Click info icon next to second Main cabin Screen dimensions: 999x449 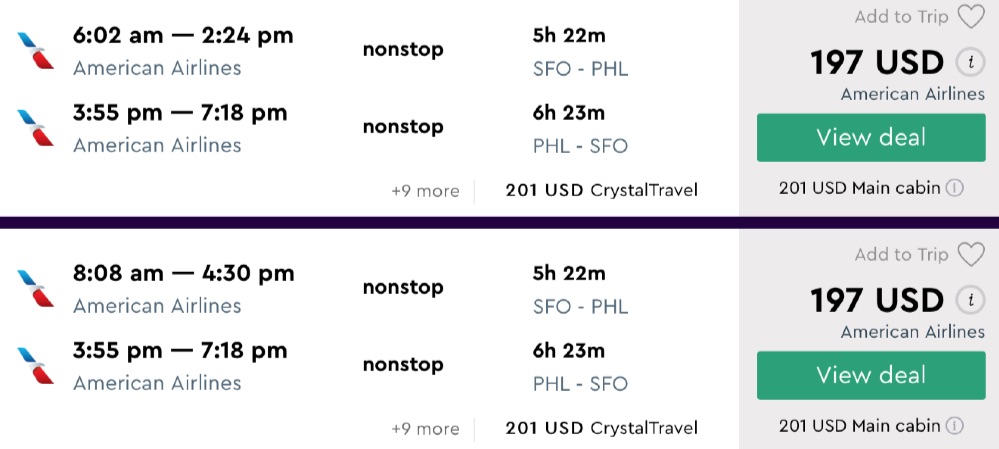(955, 426)
